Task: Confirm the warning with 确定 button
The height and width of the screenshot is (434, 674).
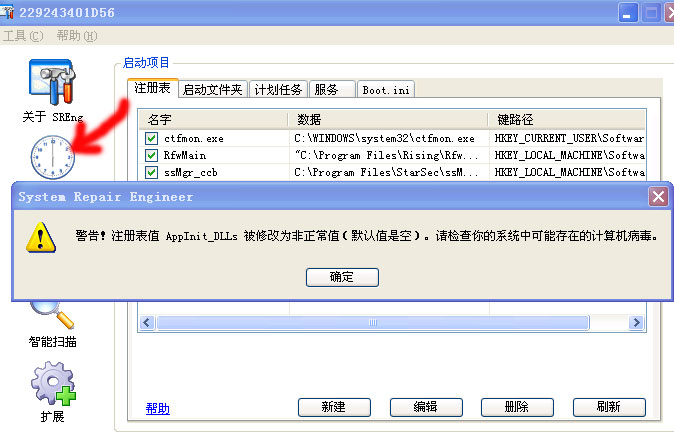Action: point(342,277)
